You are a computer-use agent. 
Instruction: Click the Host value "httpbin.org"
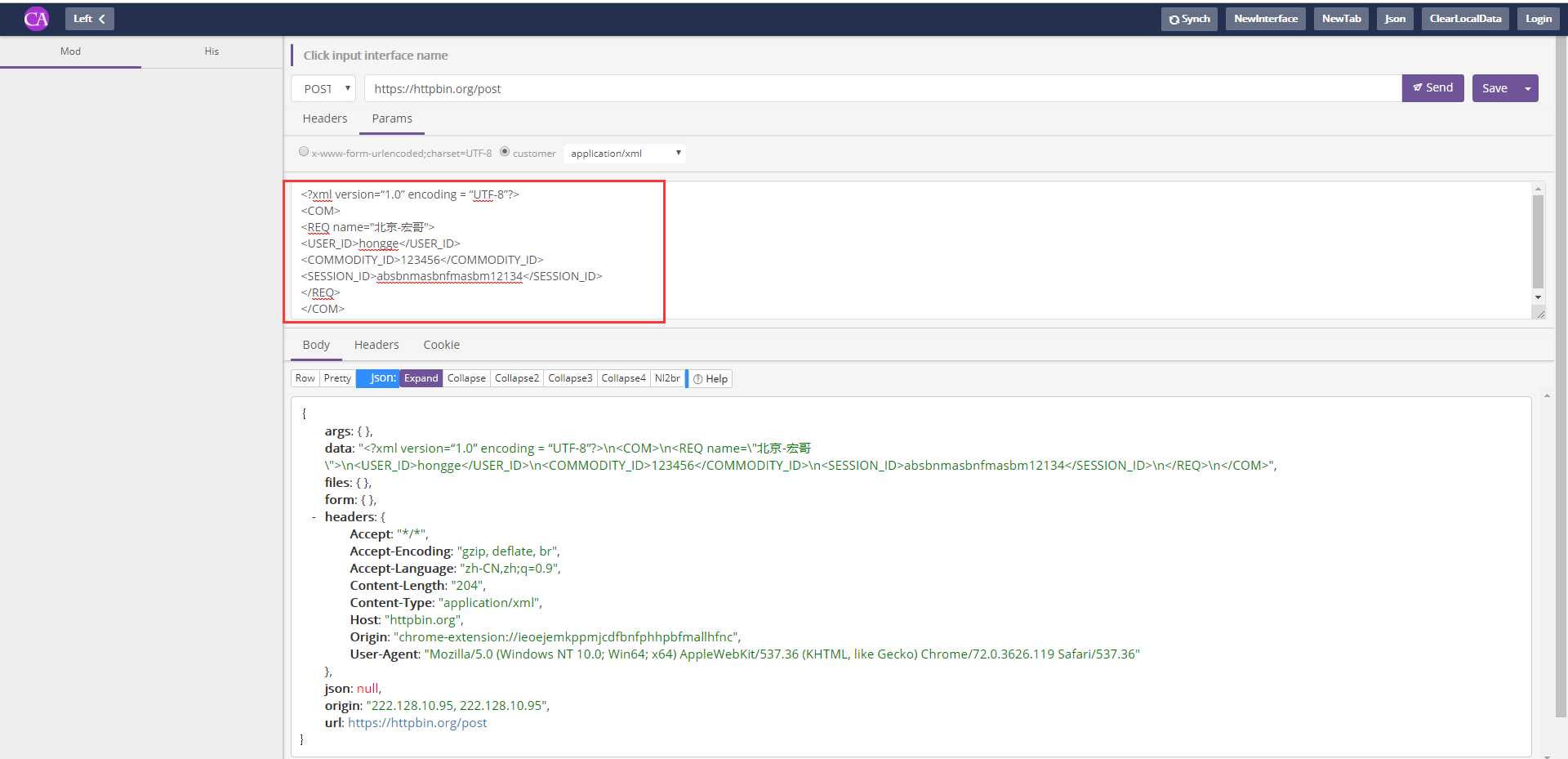(x=422, y=620)
